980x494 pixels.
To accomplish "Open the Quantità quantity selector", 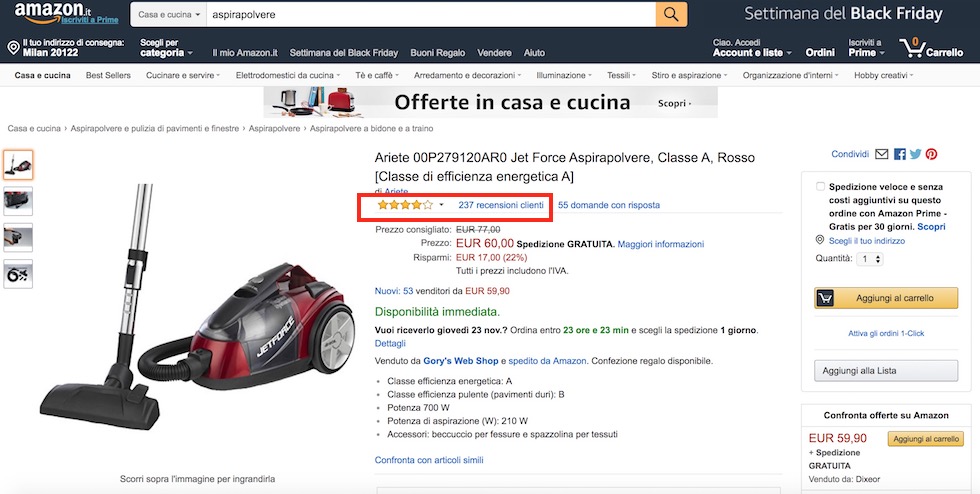I will coord(871,258).
